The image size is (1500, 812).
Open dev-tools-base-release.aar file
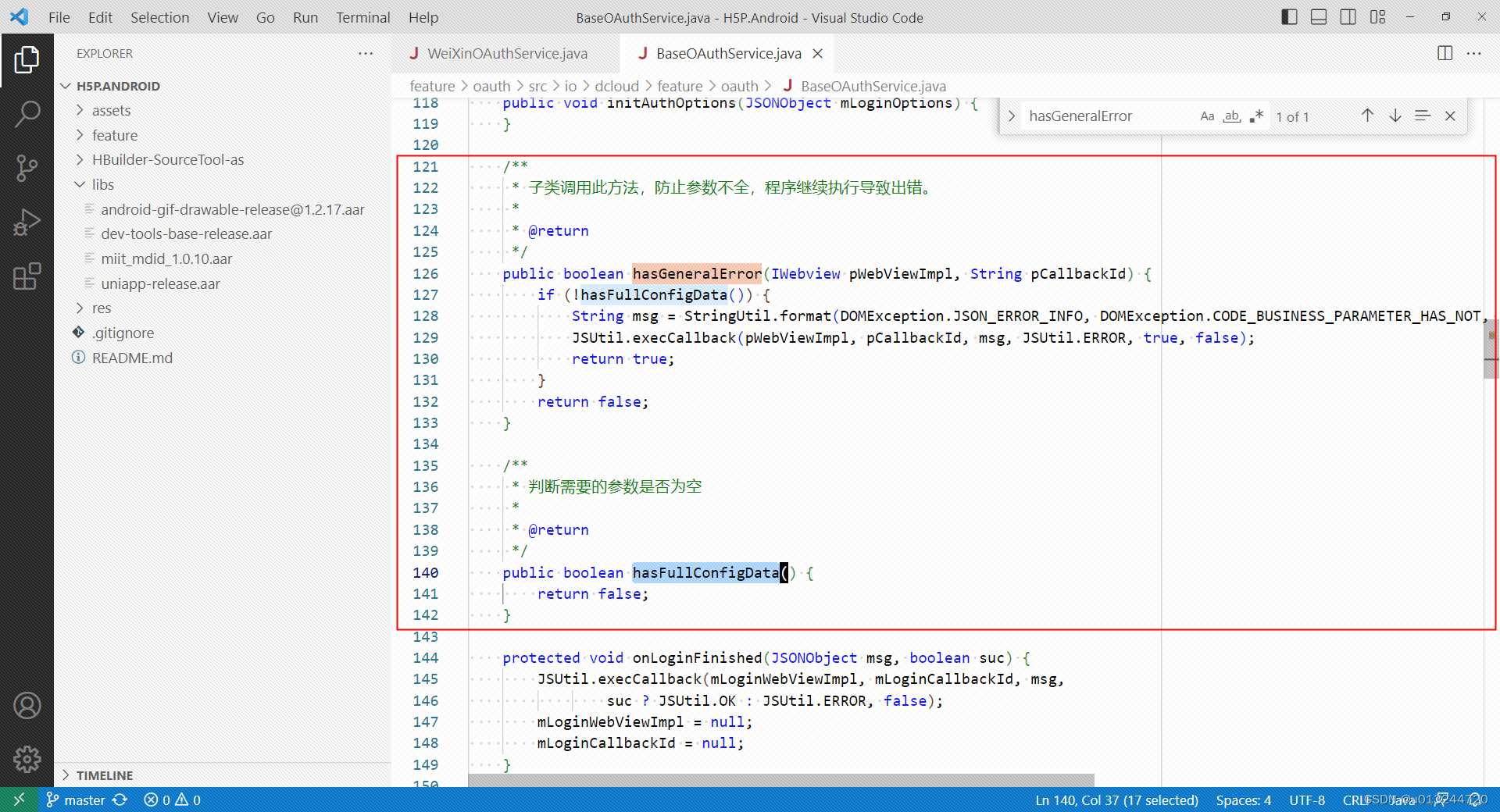click(223, 233)
